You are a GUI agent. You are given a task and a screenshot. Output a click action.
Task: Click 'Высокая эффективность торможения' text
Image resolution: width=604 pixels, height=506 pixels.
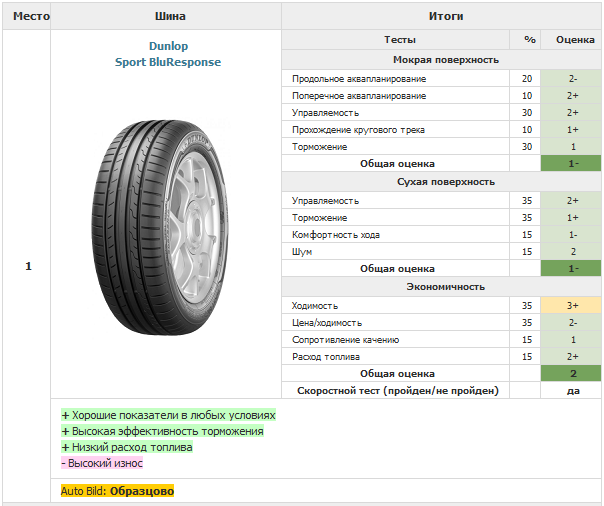(163, 431)
